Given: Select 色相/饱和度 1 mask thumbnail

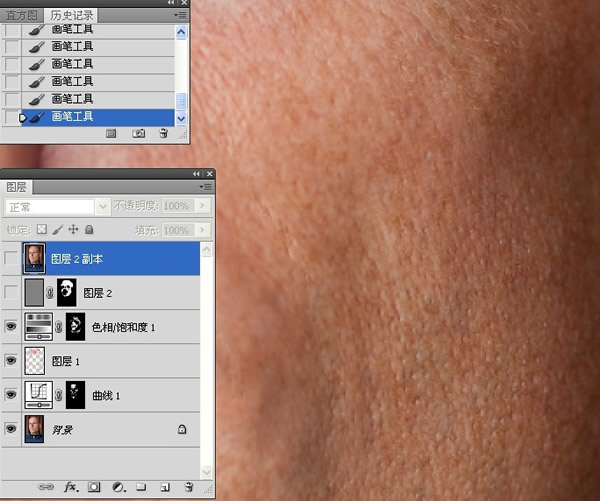Looking at the screenshot, I should (x=75, y=327).
